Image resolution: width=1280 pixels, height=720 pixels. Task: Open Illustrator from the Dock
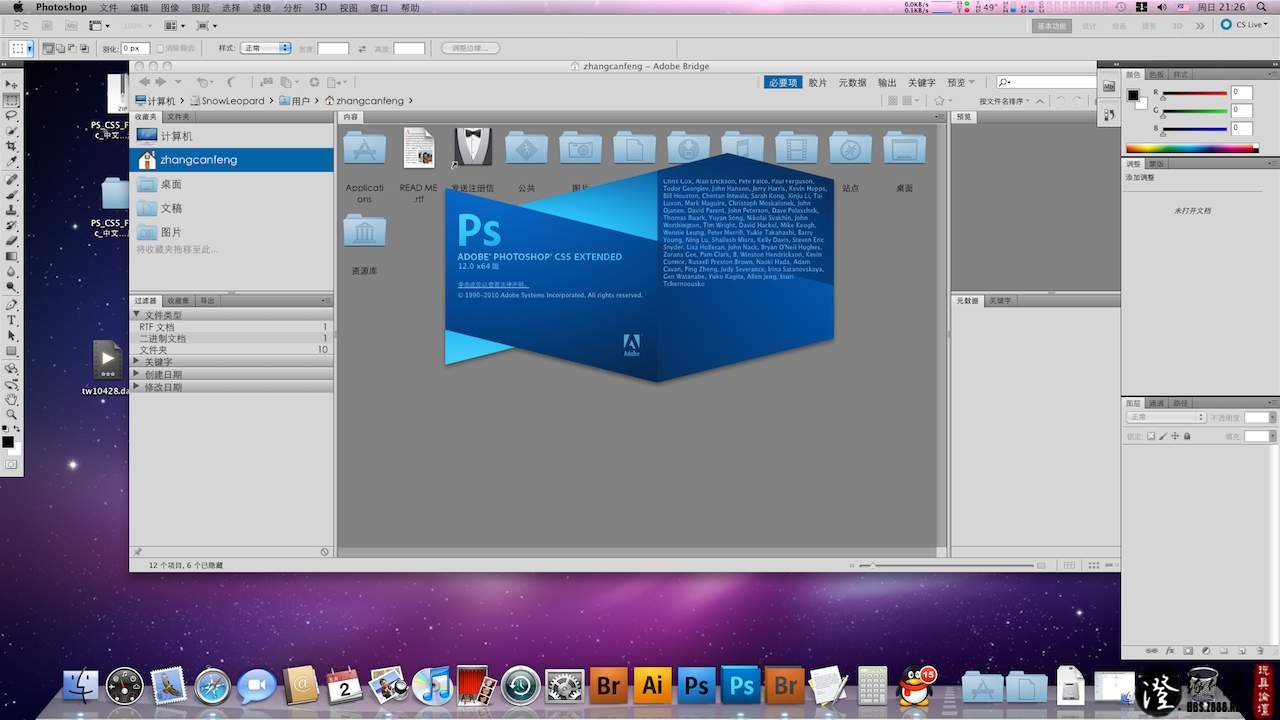point(652,685)
